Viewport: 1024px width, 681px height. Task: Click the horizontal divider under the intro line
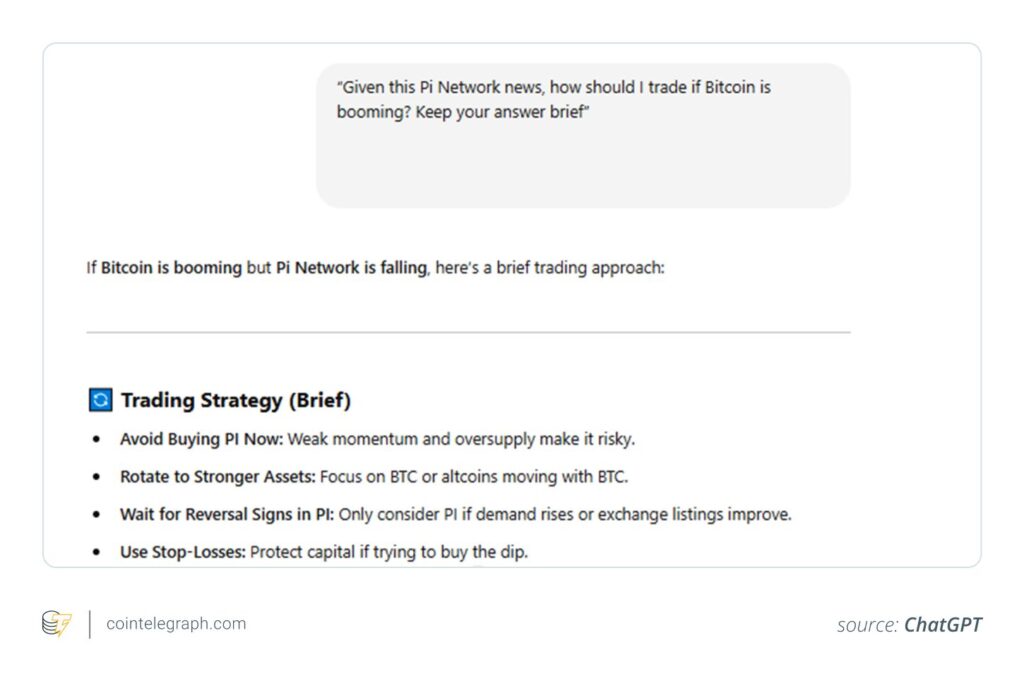click(468, 332)
